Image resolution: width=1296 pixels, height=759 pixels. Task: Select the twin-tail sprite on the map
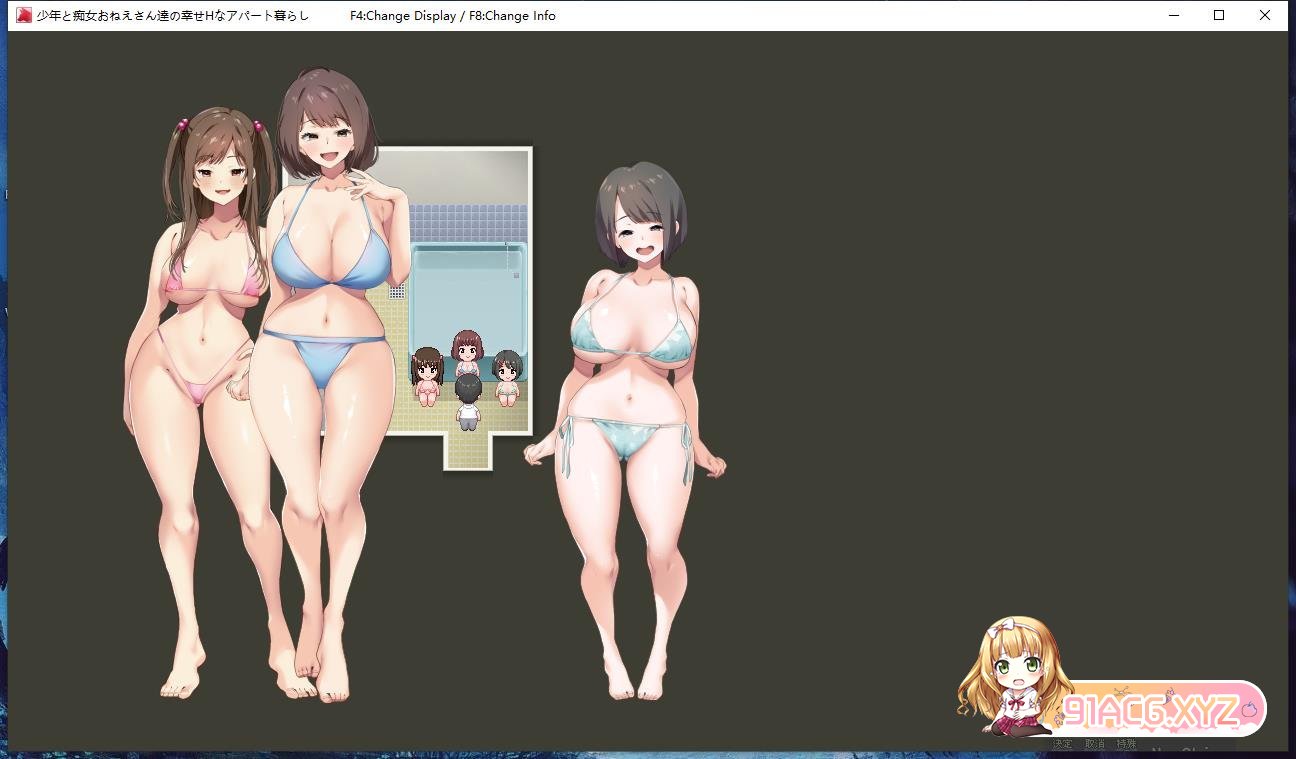tap(427, 376)
